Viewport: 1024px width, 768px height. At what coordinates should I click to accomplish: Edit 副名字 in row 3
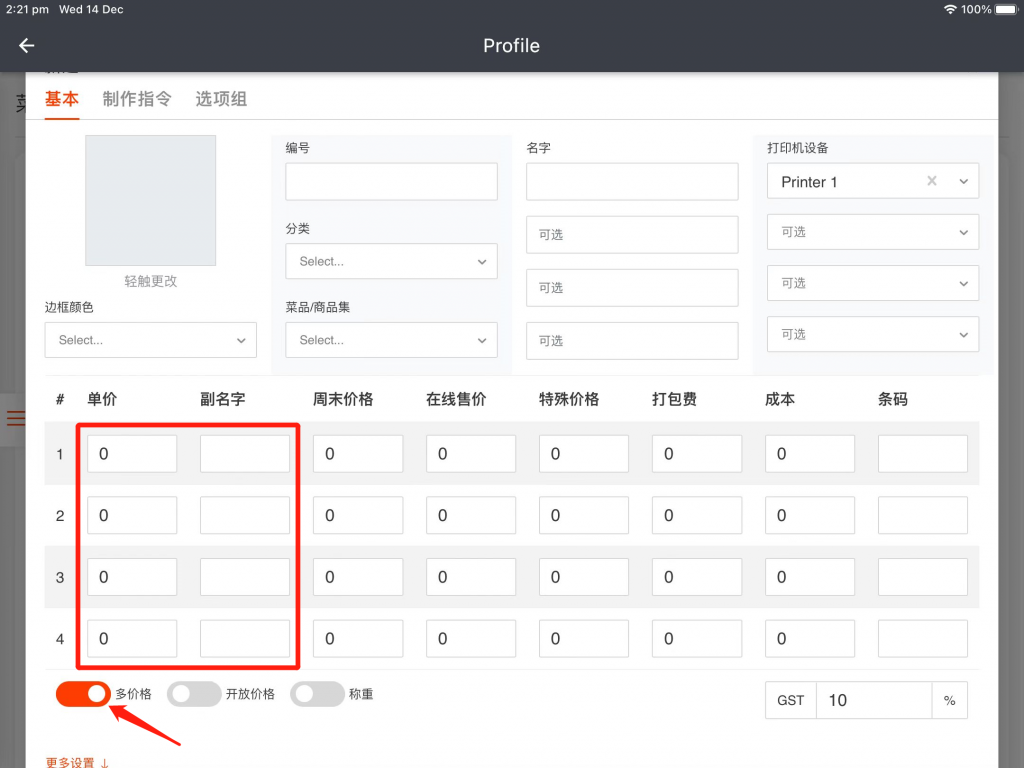(x=245, y=577)
